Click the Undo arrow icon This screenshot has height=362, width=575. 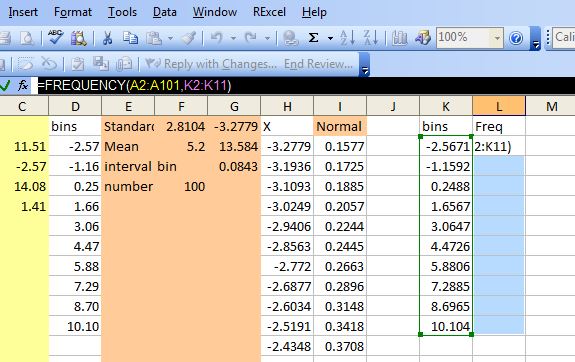[216, 38]
